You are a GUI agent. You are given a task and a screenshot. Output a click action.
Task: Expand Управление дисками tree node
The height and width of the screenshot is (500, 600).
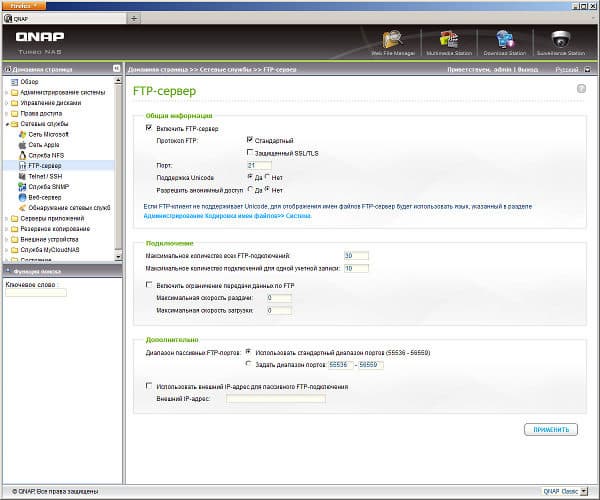click(7, 103)
